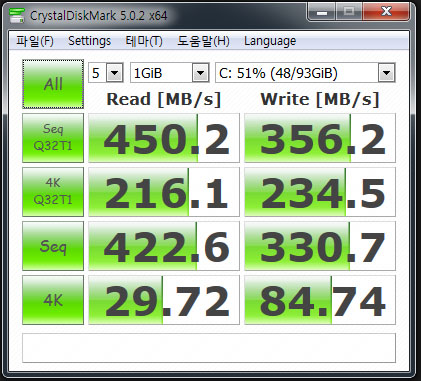Click the 4K read result 29.72
The height and width of the screenshot is (381, 421).
click(164, 300)
